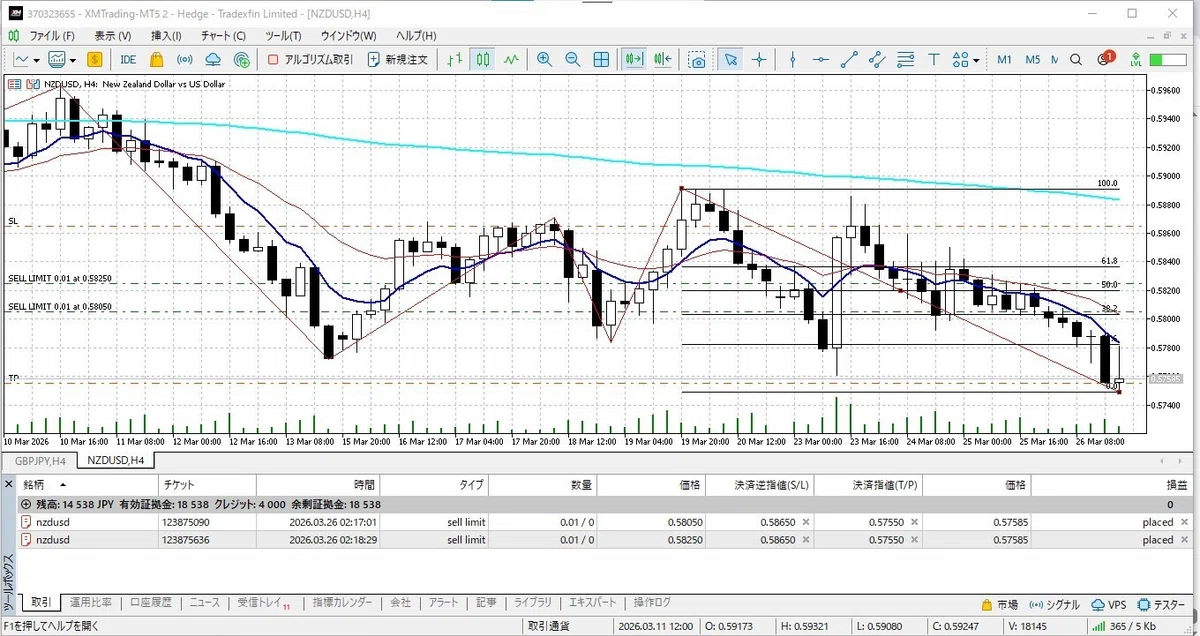Toggle アルゴリズム取引 algo trading button
This screenshot has height=636, width=1200.
tap(311, 59)
